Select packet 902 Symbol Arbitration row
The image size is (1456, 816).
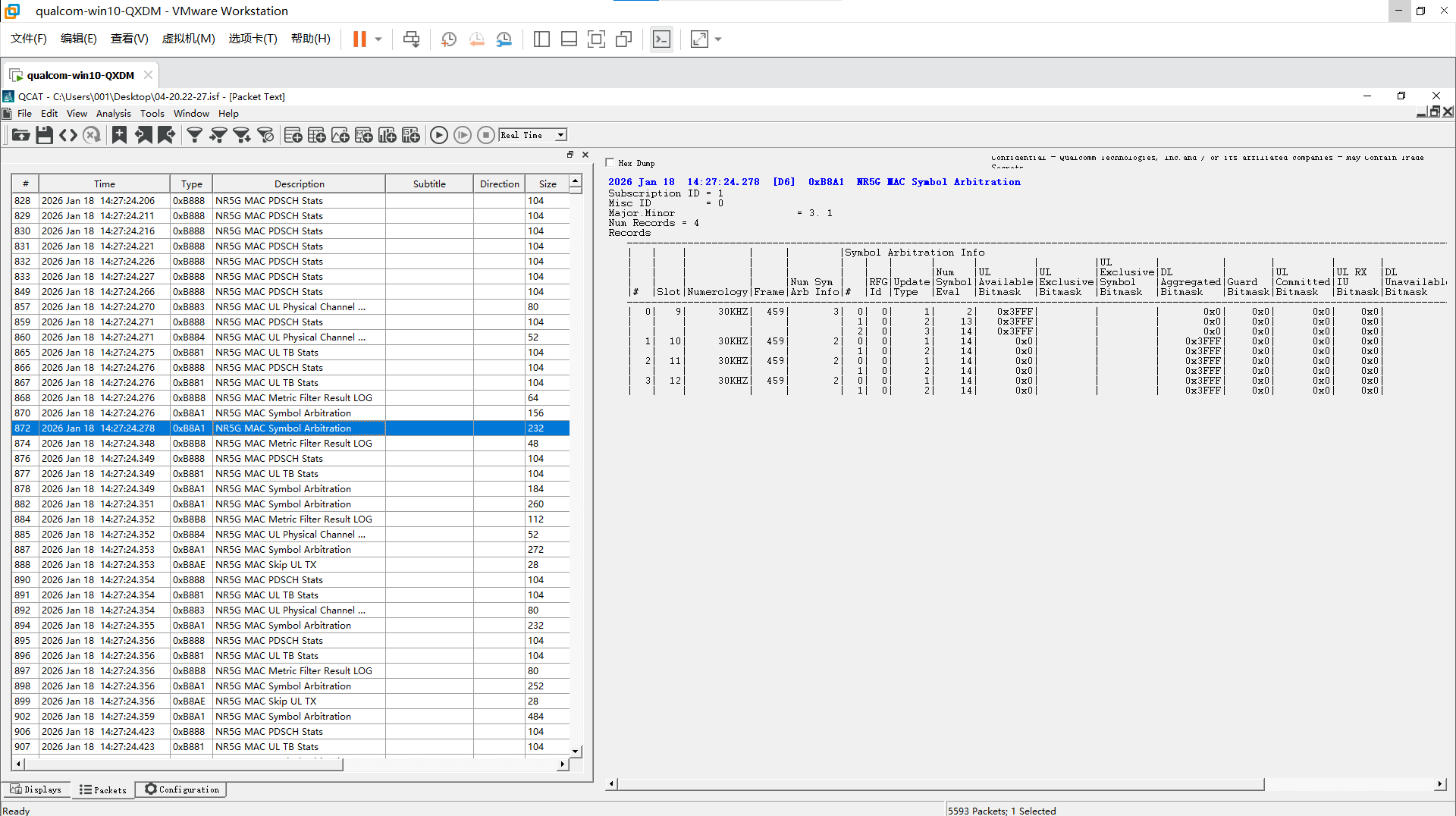(x=290, y=717)
